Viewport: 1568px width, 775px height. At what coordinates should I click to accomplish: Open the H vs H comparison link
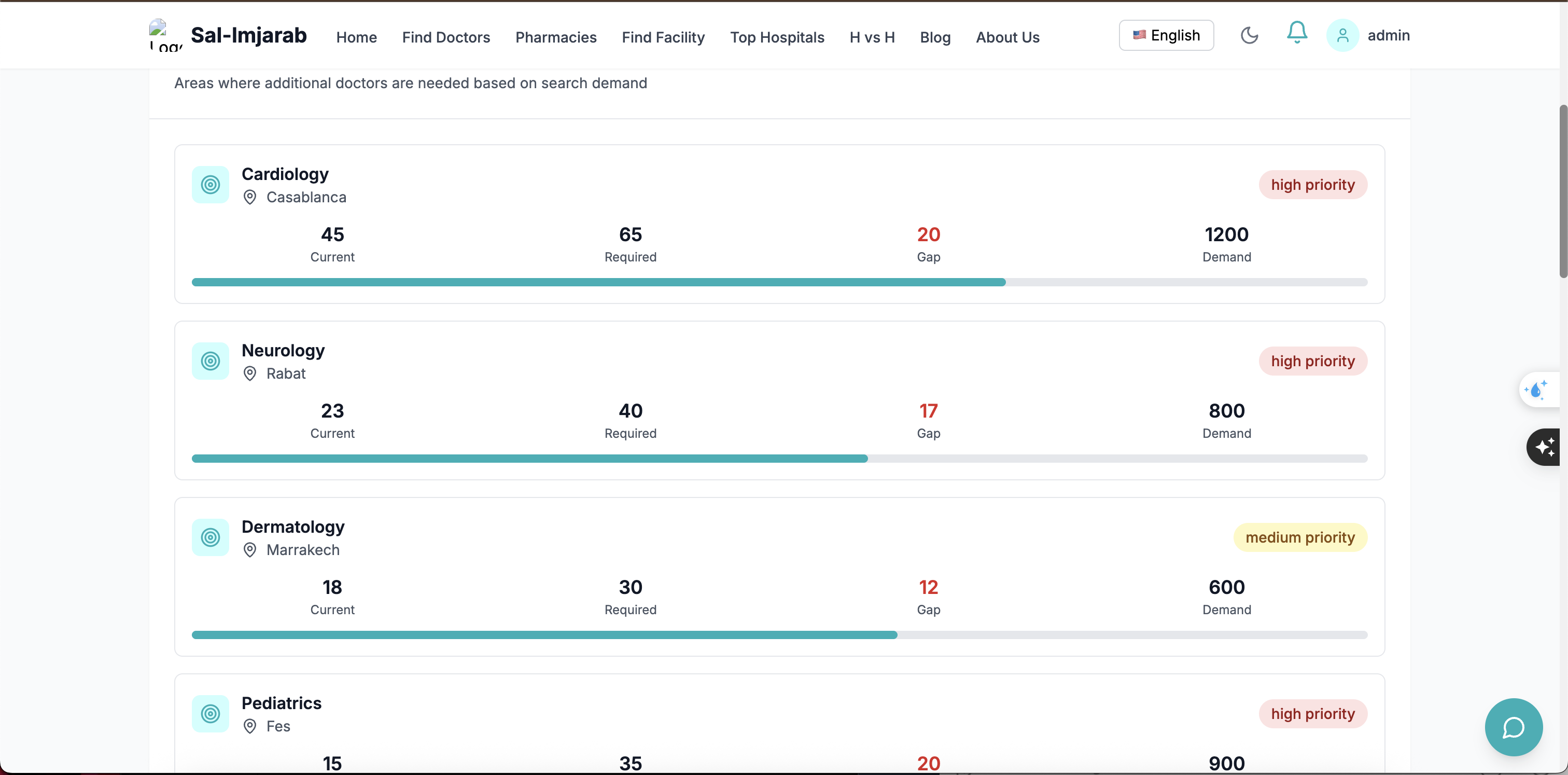[x=872, y=37]
